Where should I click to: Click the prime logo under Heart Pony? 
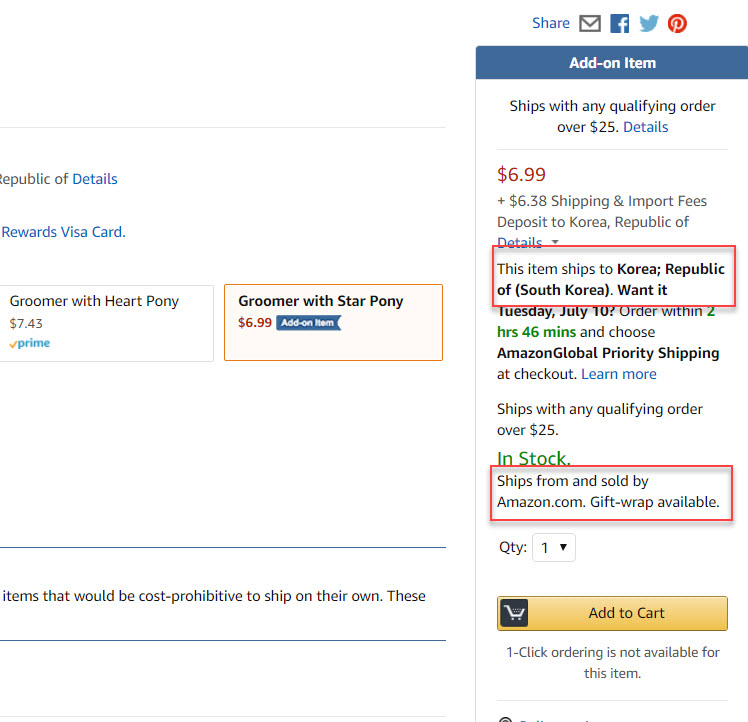point(30,343)
